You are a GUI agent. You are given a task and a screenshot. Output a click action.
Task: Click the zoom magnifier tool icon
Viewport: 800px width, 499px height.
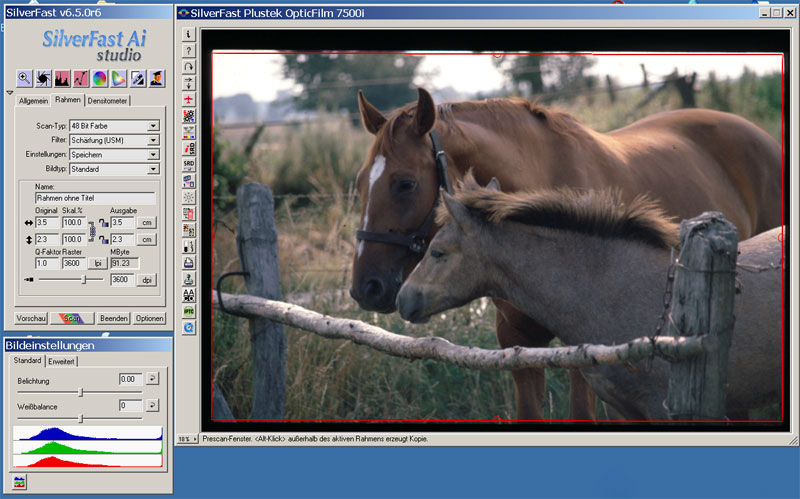tap(25, 78)
